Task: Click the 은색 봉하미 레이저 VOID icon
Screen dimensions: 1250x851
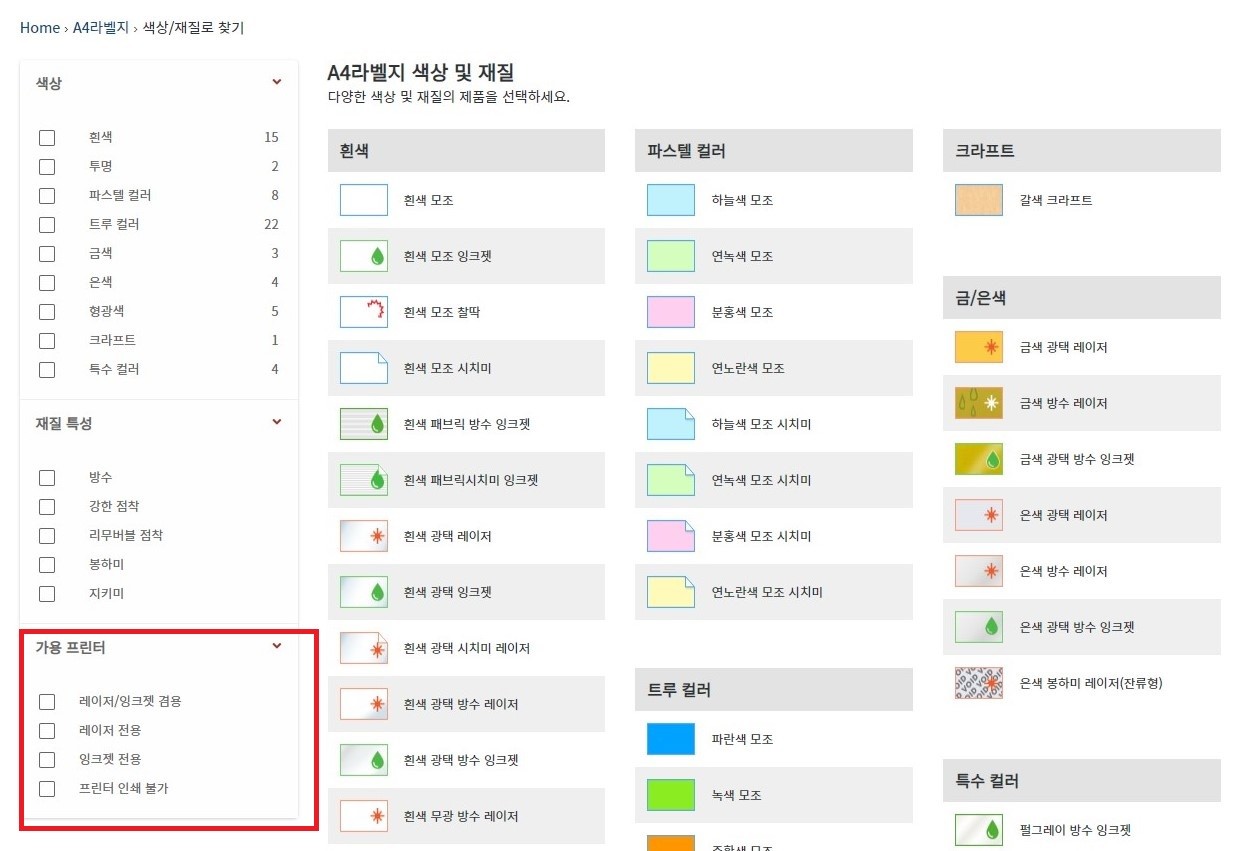Action: tap(978, 683)
